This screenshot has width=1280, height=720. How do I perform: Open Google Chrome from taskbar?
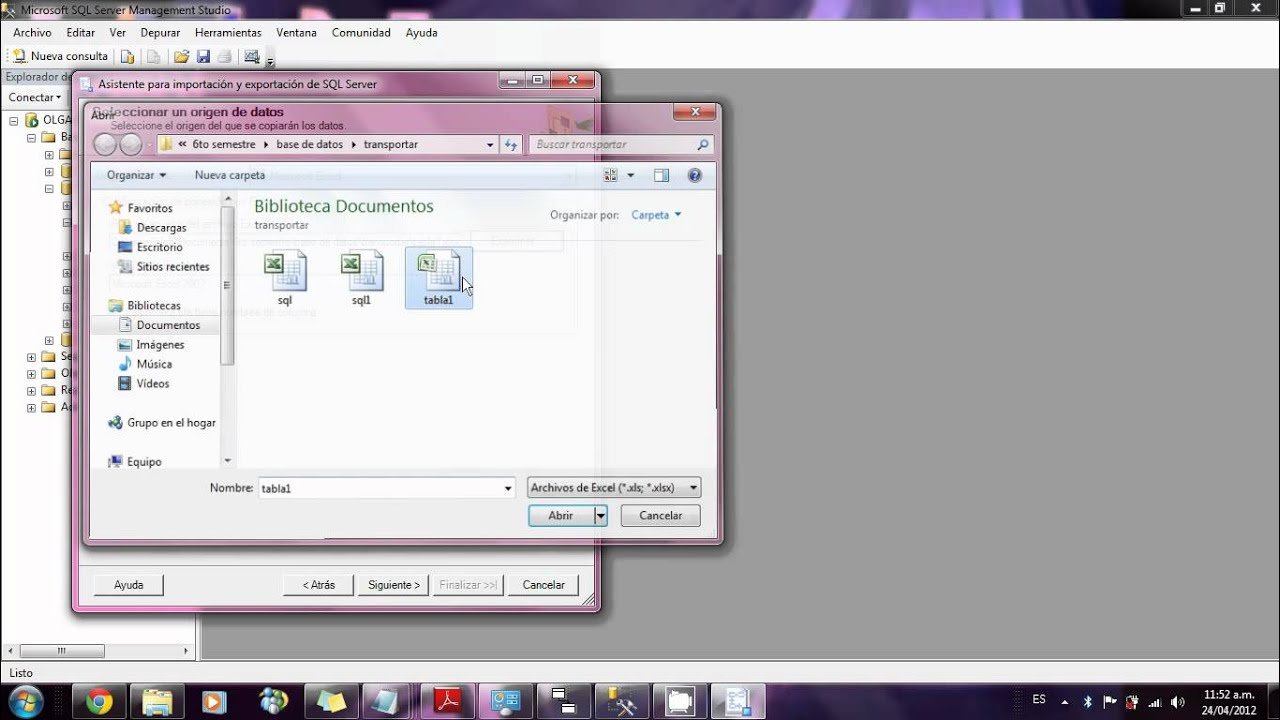point(98,702)
